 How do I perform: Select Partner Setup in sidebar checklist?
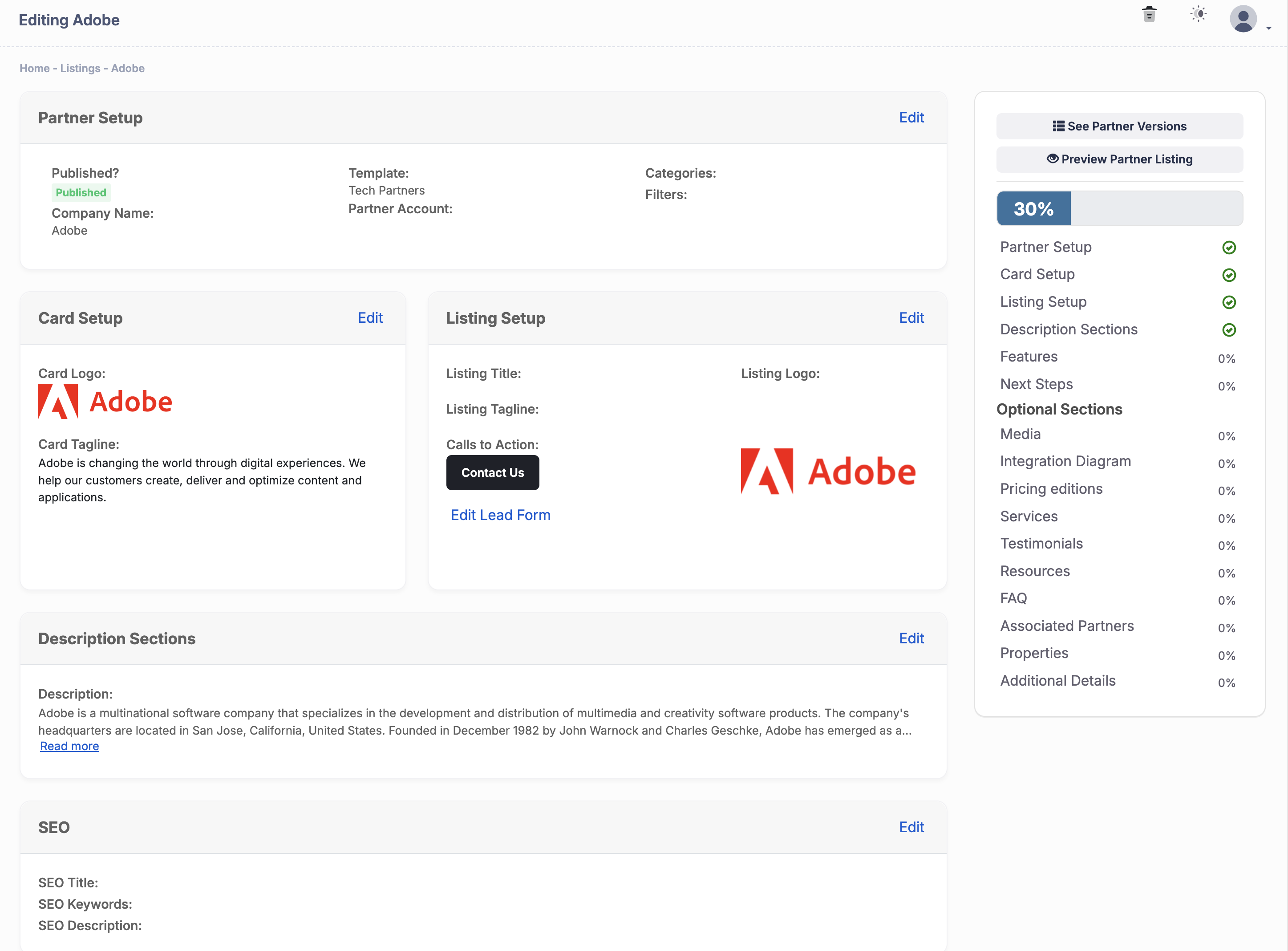point(1046,247)
